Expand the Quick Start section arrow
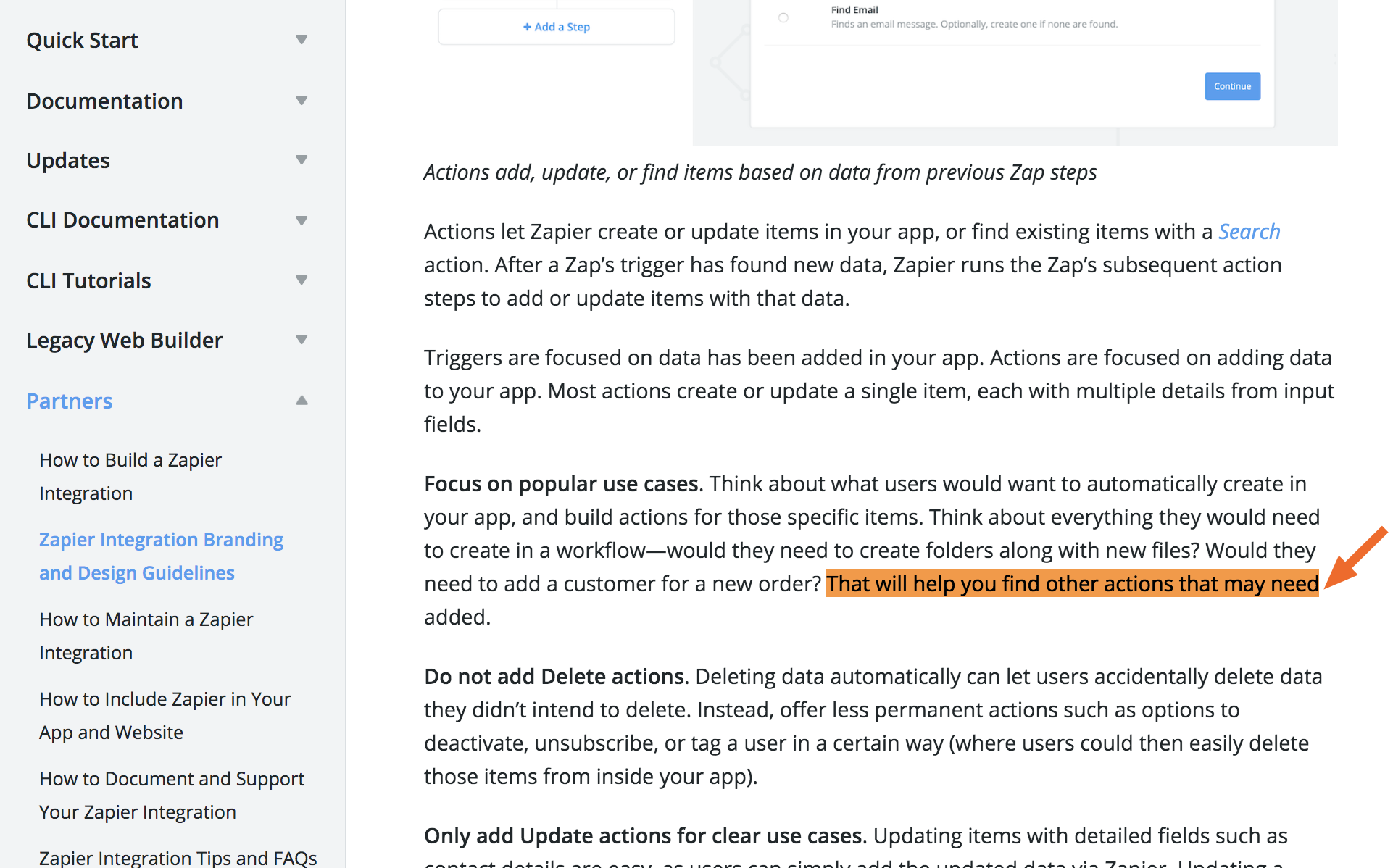Screen dimensions: 1393x868 point(302,40)
